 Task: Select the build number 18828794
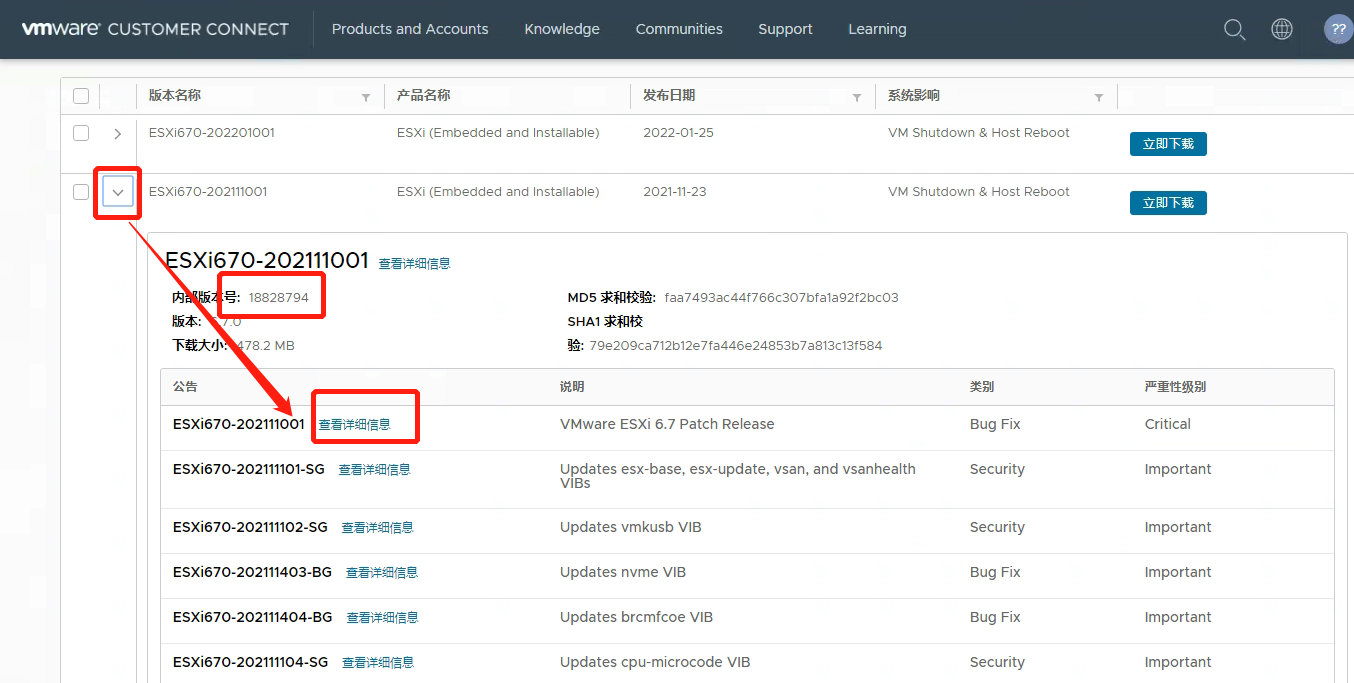pos(279,298)
